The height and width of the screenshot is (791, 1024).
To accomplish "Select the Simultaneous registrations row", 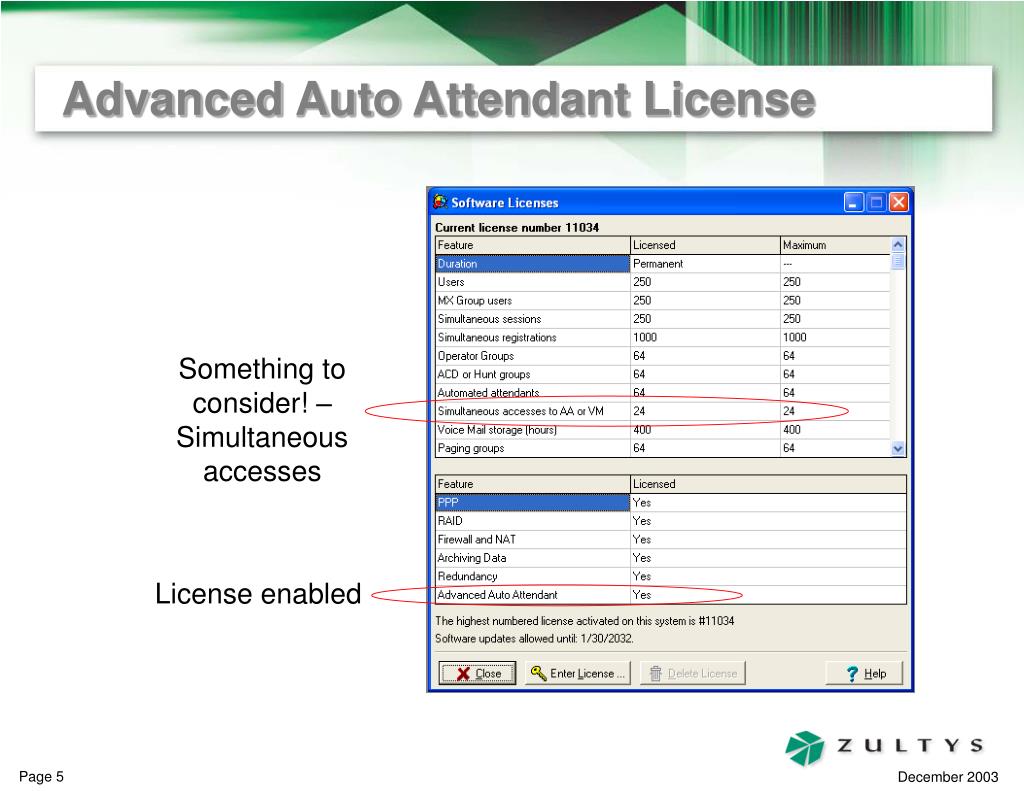I will 662,338.
